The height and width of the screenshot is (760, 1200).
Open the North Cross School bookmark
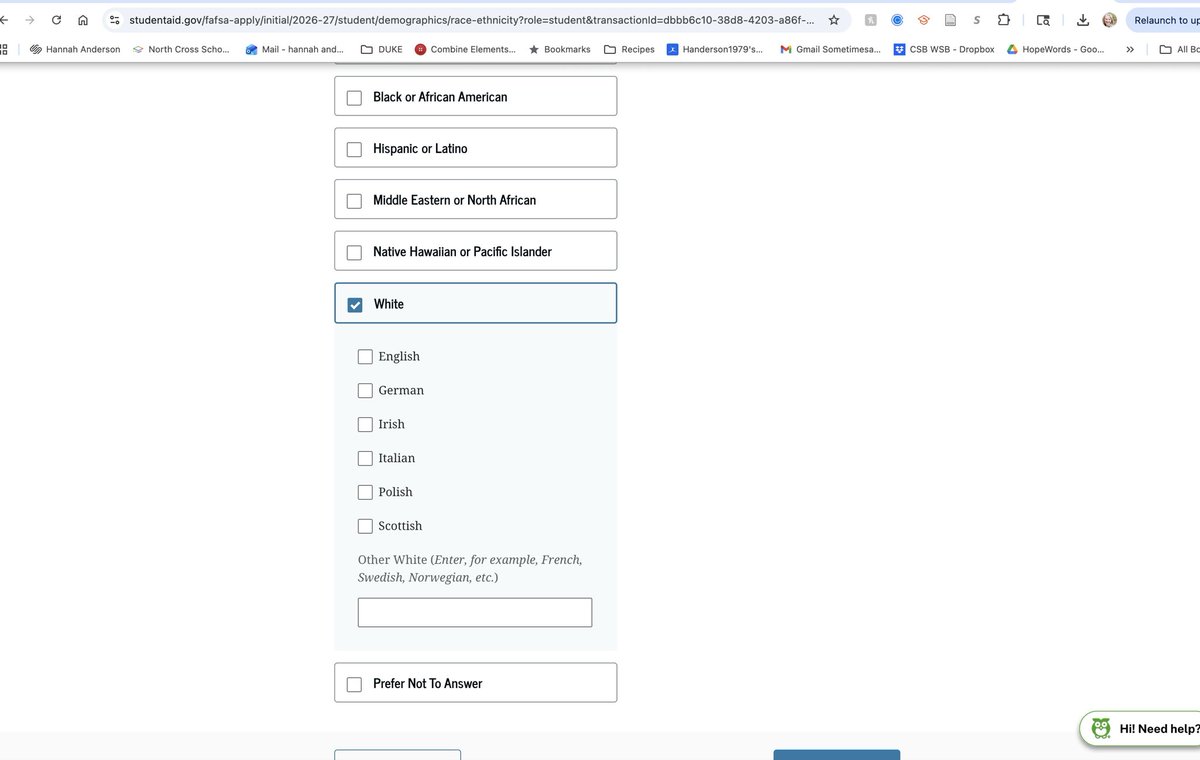click(x=181, y=49)
